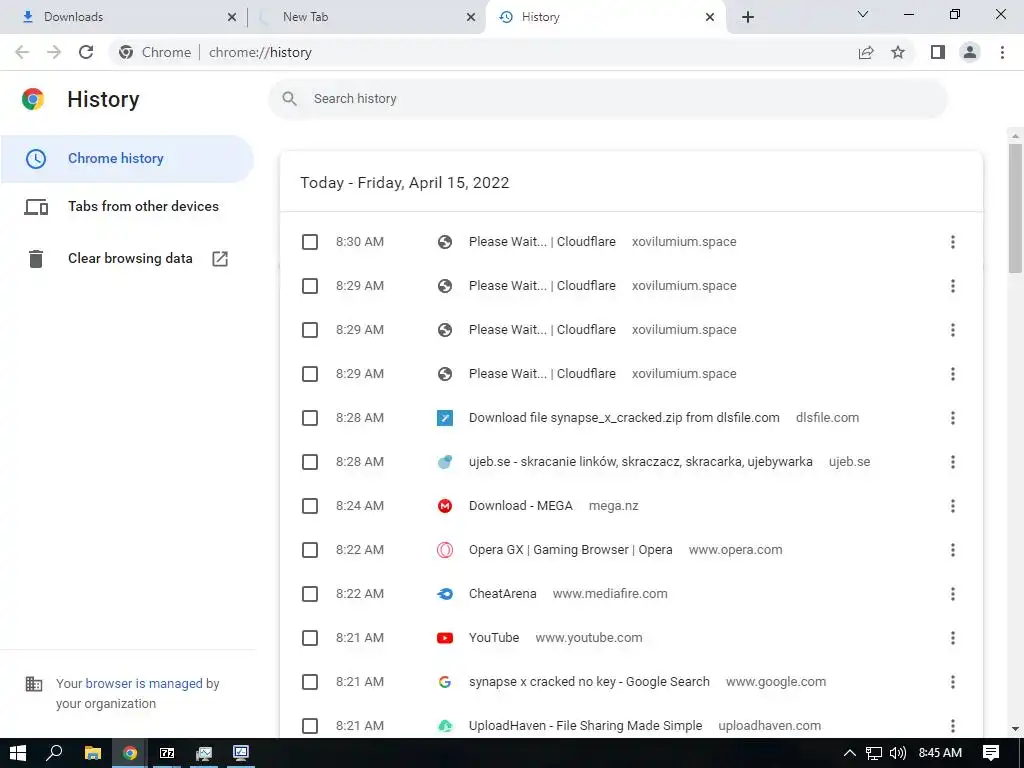Open the profile avatar icon
1024x768 pixels.
click(970, 52)
